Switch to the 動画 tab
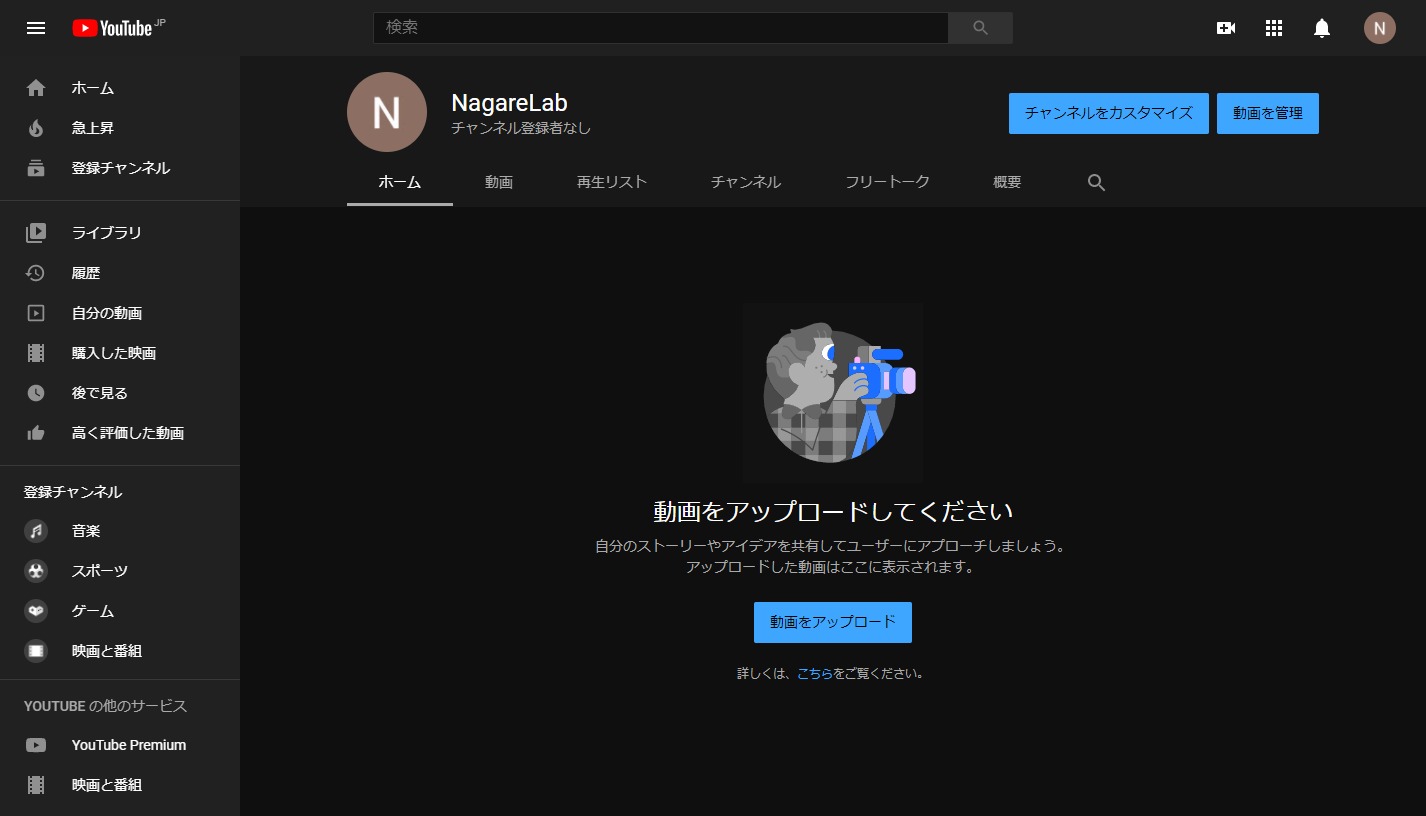Image resolution: width=1426 pixels, height=816 pixels. coord(499,182)
